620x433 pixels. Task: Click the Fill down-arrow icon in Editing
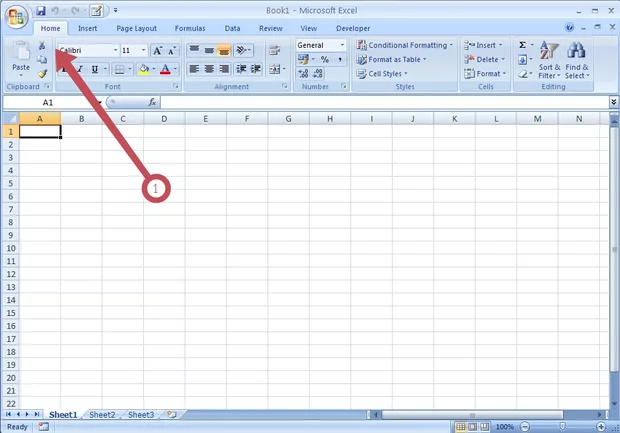pyautogui.click(x=522, y=60)
